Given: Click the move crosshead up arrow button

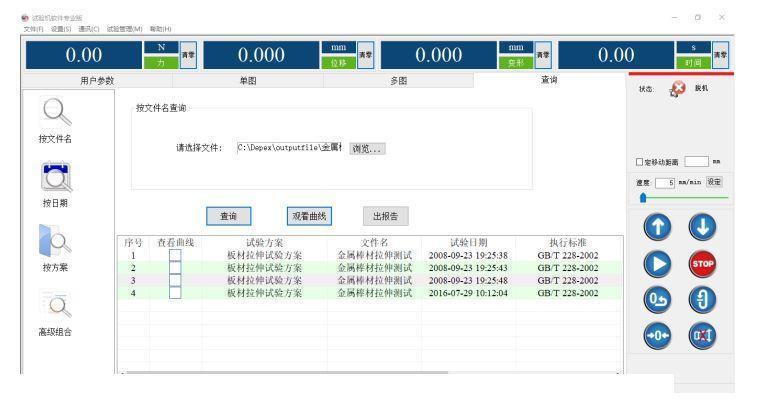Looking at the screenshot, I should [x=657, y=227].
